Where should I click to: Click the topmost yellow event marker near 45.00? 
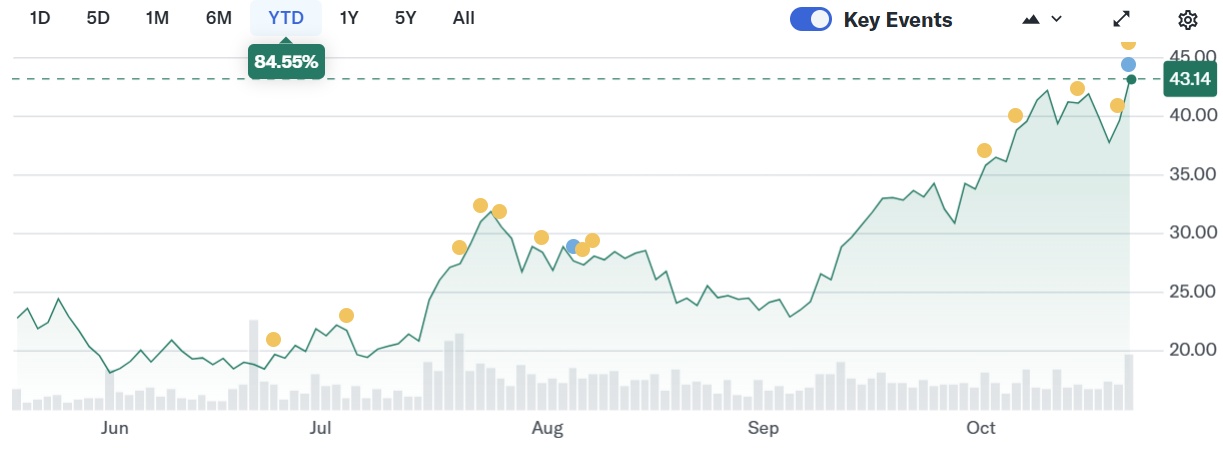pyautogui.click(x=1128, y=42)
